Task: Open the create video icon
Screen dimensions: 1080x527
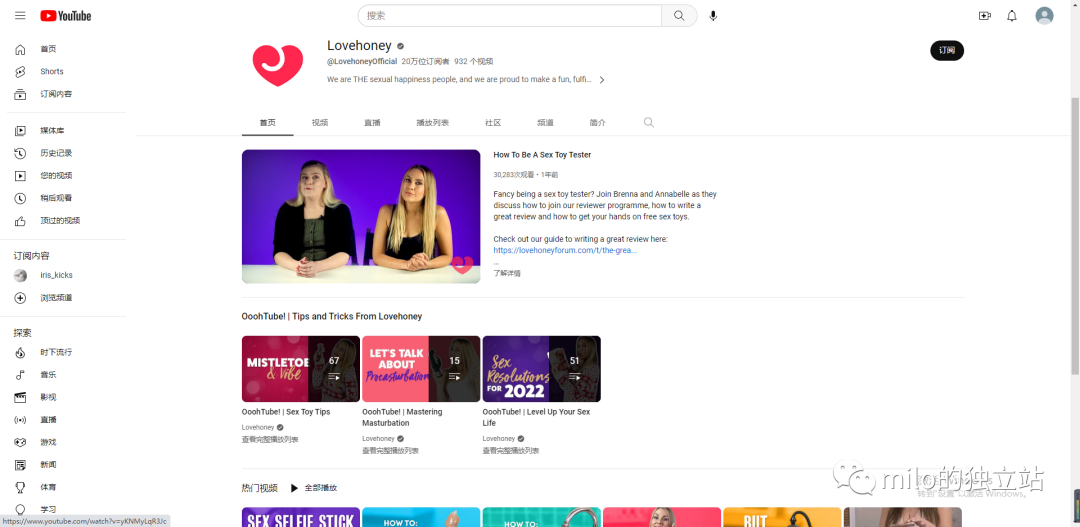Action: tap(984, 16)
